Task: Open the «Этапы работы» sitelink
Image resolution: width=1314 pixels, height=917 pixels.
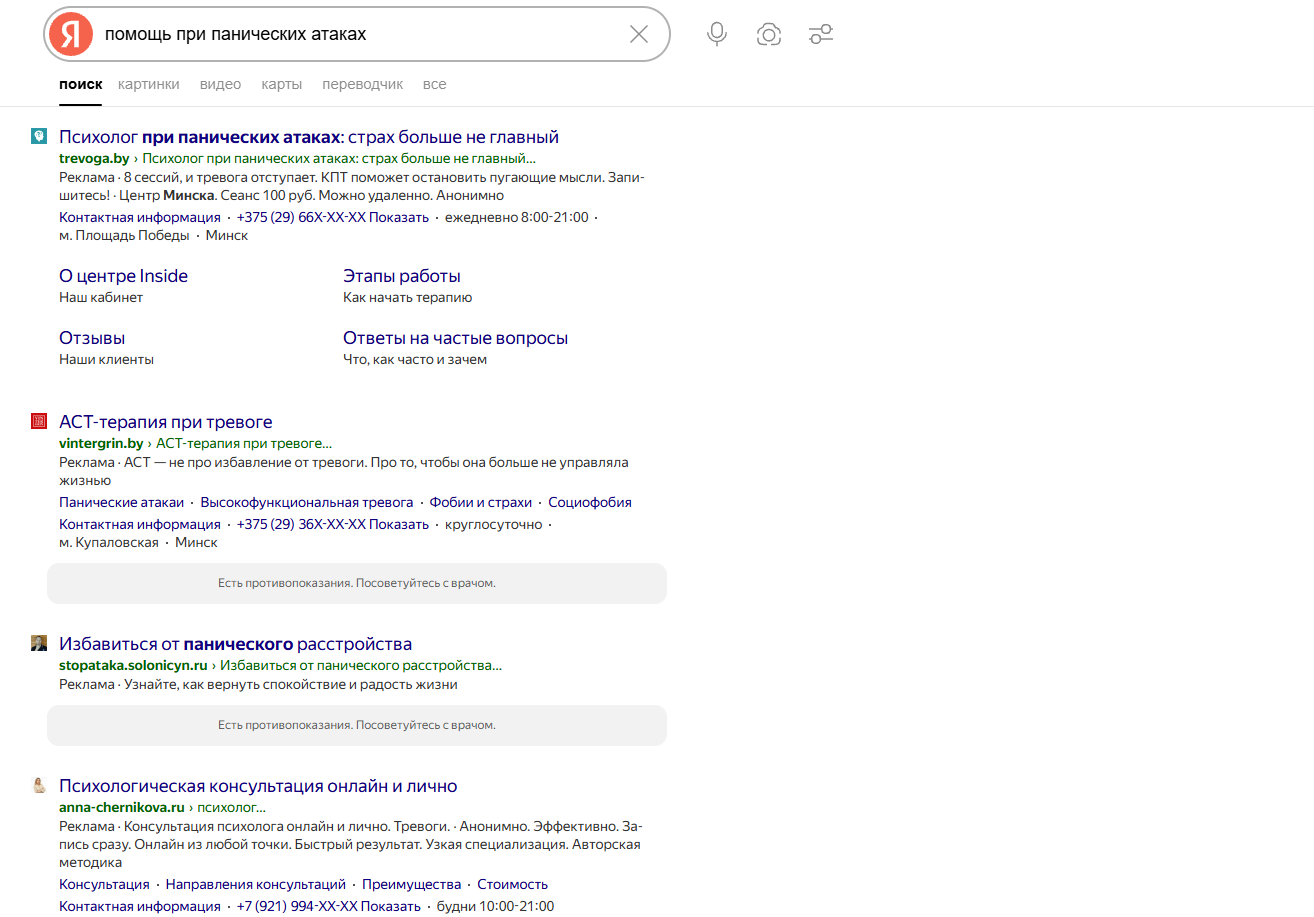Action: point(402,276)
